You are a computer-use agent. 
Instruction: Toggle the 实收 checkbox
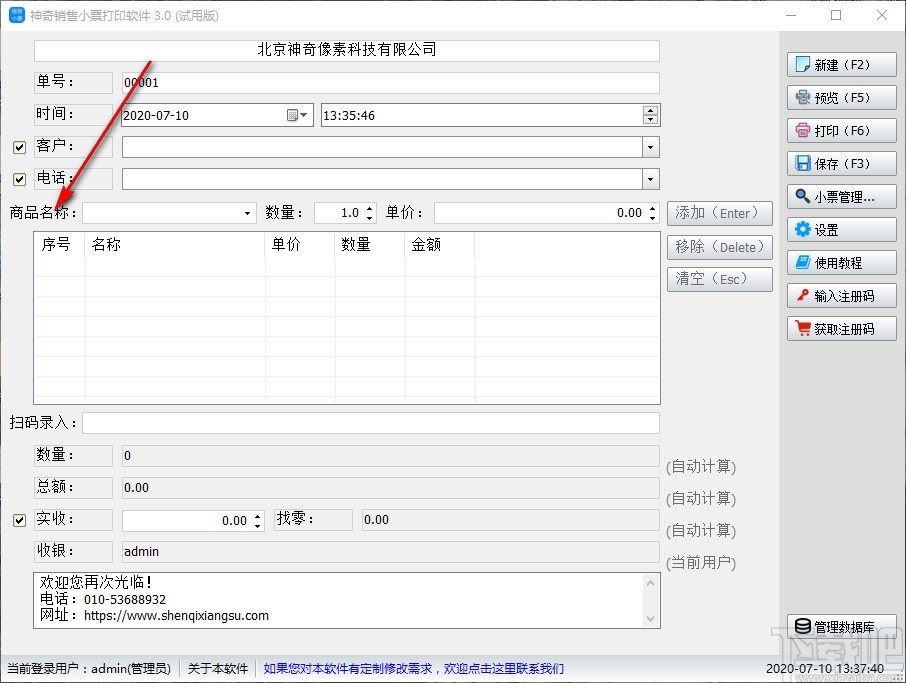(x=19, y=520)
